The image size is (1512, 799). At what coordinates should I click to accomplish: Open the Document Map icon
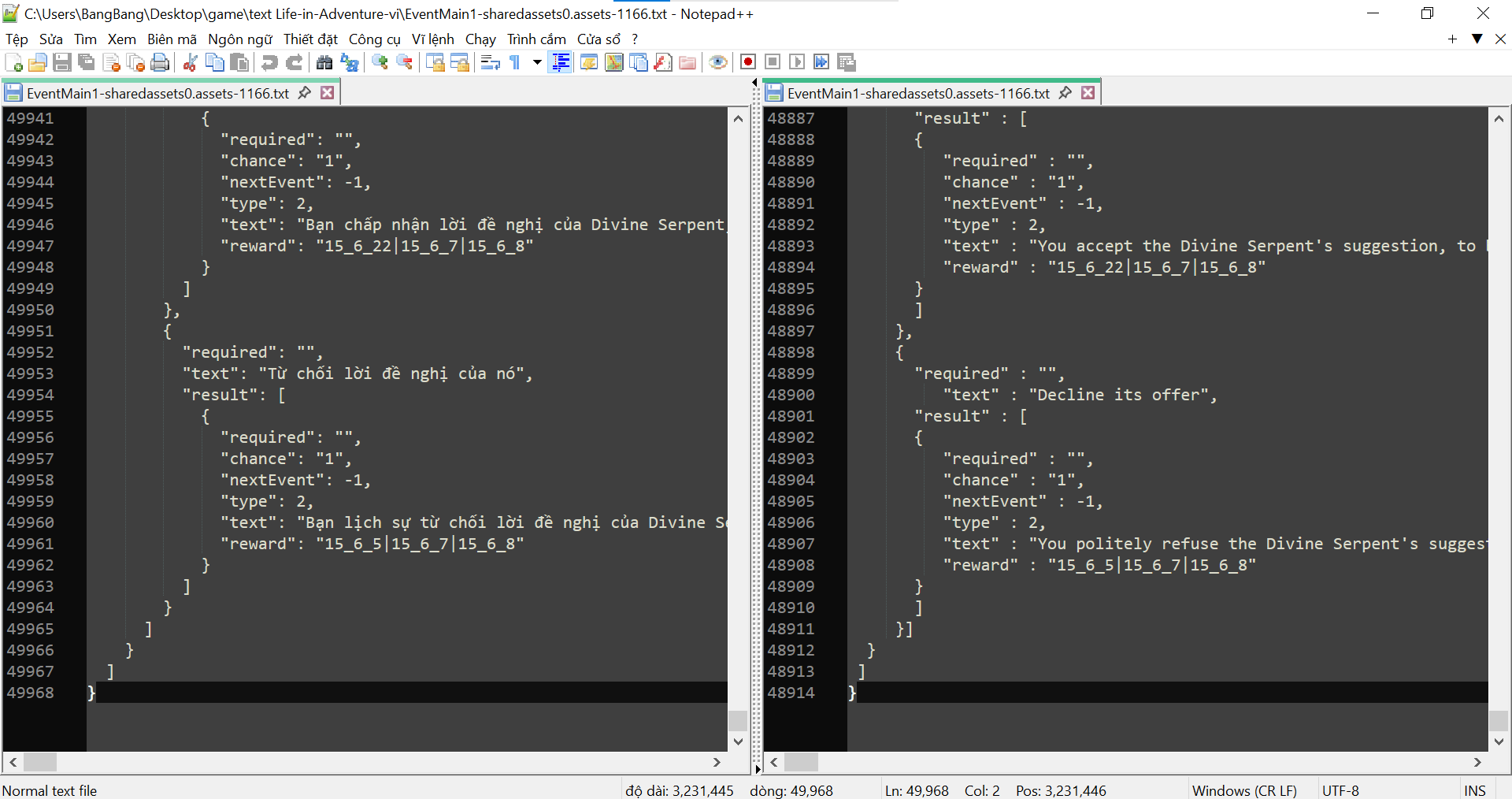coord(613,62)
